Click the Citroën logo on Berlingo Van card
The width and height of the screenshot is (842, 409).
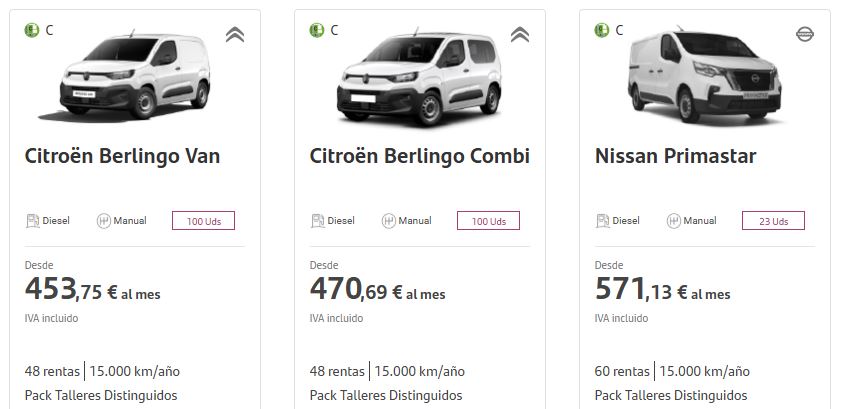coord(235,35)
